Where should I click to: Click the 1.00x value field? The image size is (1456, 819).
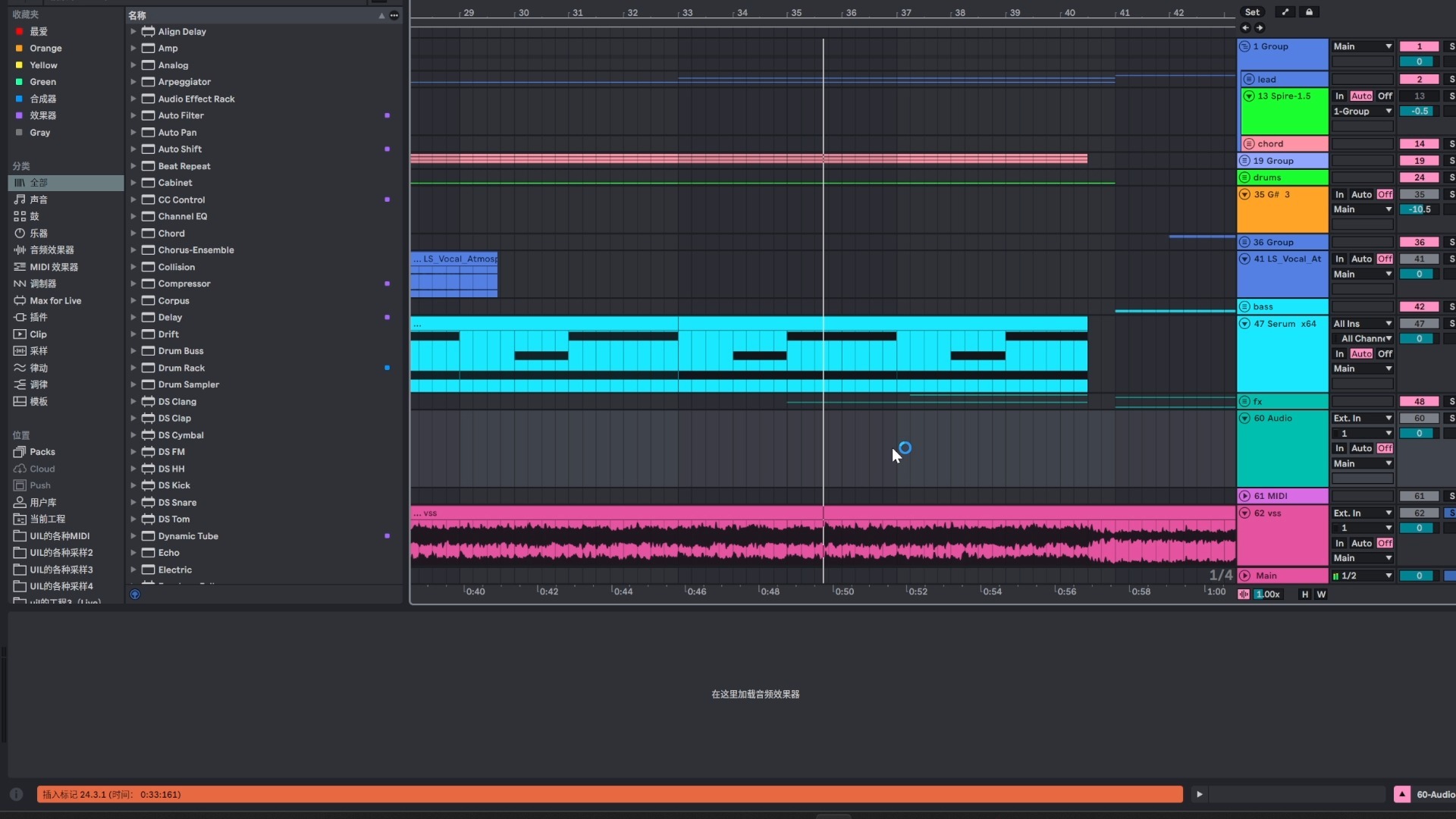(x=1268, y=595)
